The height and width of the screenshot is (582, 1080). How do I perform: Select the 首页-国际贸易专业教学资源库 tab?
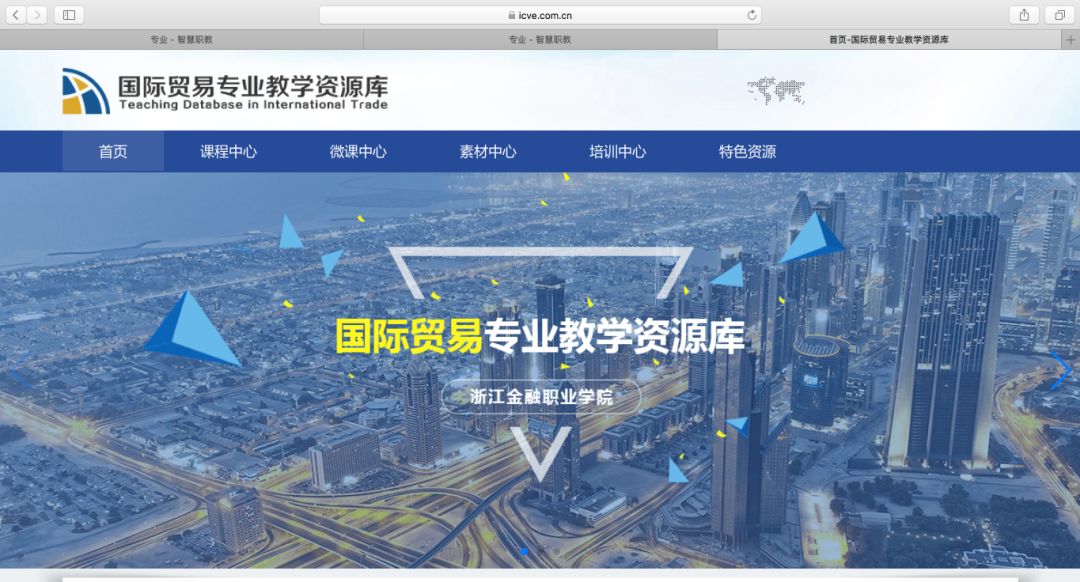(x=889, y=40)
